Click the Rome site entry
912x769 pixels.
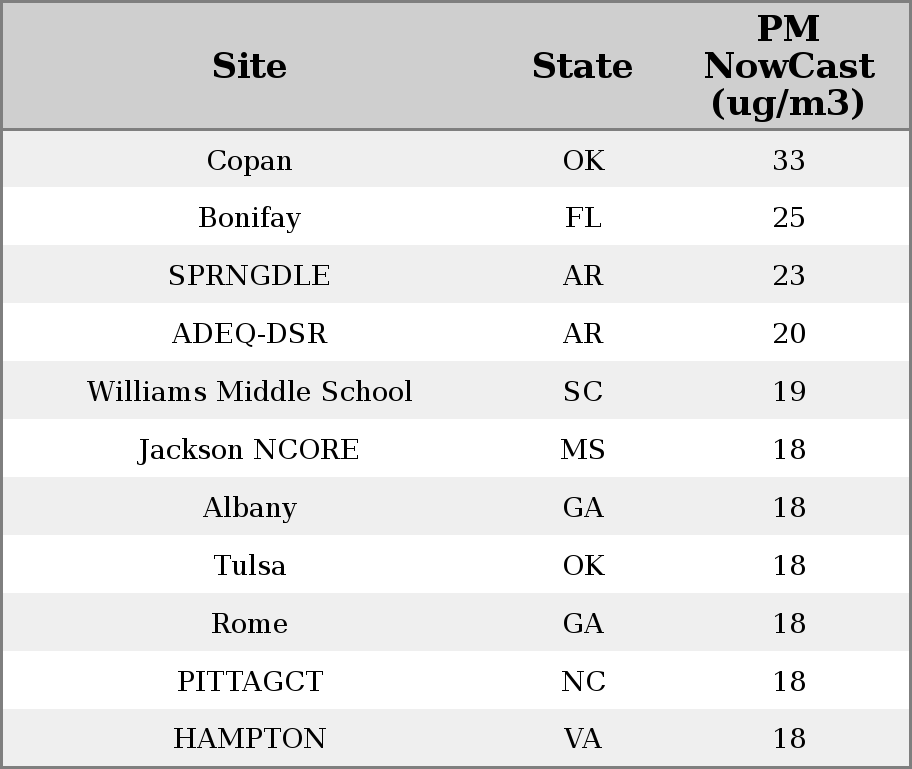(x=249, y=624)
